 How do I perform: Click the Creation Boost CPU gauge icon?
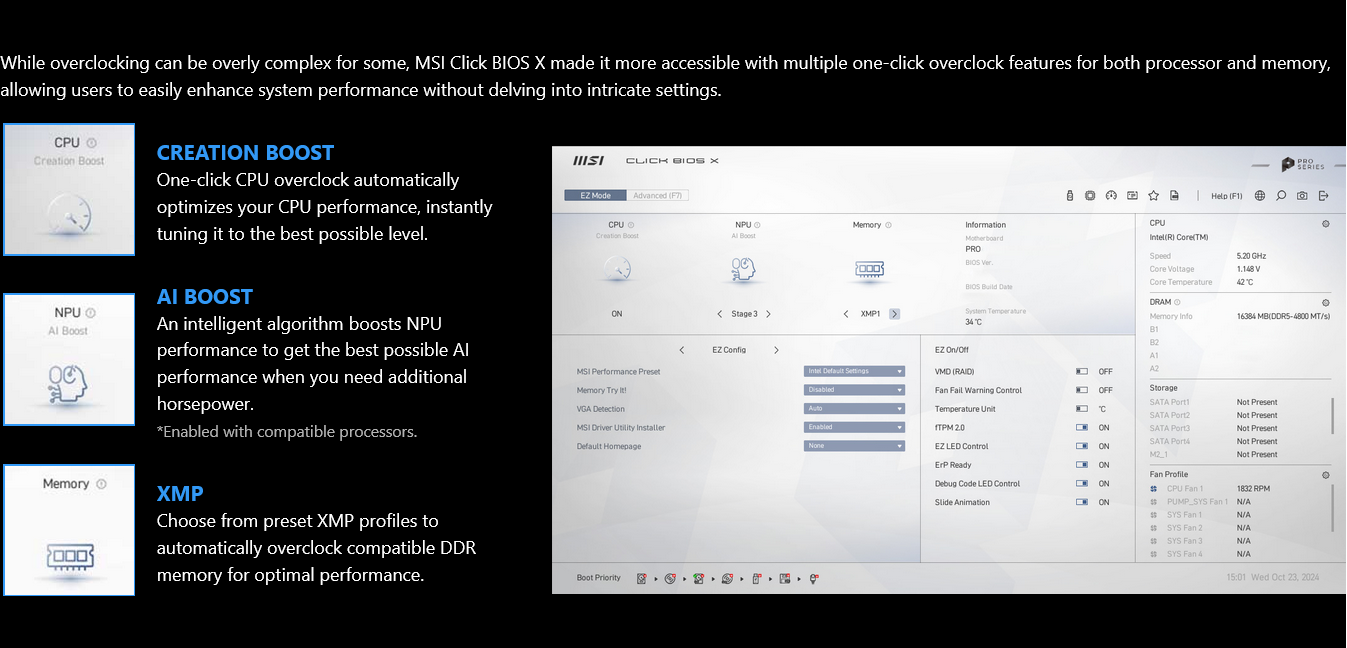click(x=617, y=268)
